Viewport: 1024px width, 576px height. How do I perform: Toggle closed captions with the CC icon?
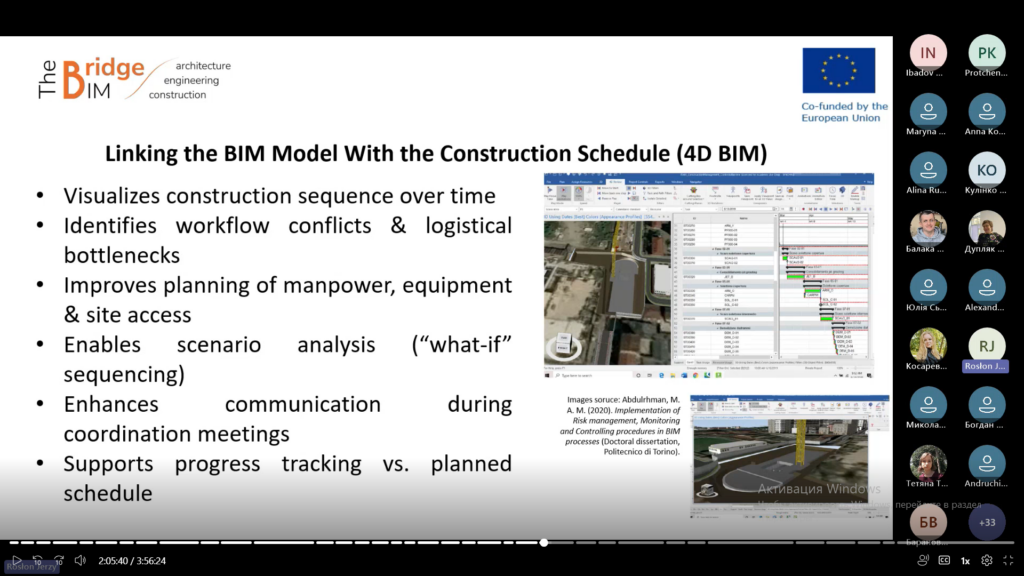[944, 561]
